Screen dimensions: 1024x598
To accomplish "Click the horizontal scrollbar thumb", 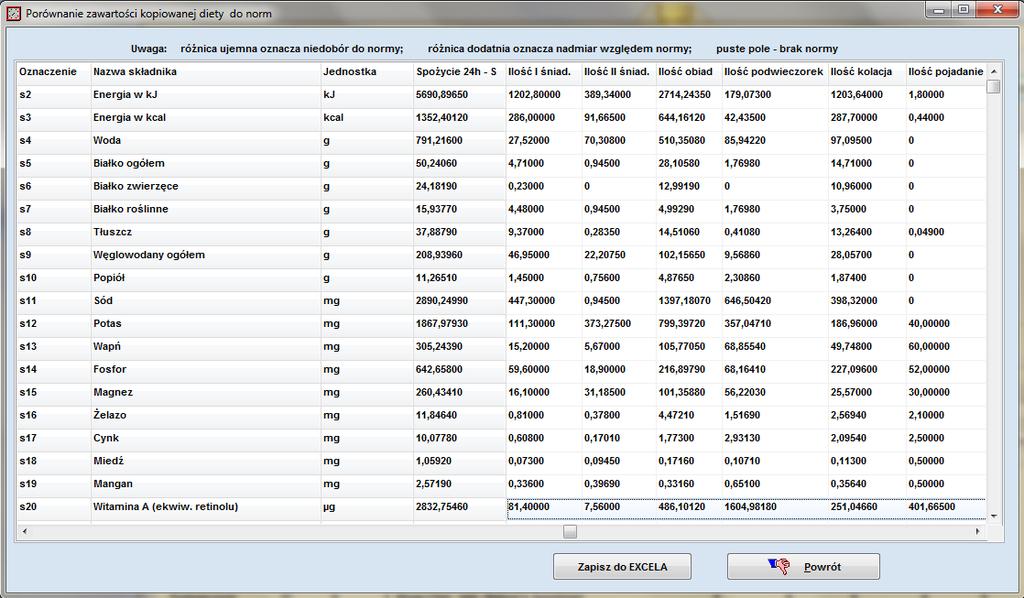I will (570, 531).
